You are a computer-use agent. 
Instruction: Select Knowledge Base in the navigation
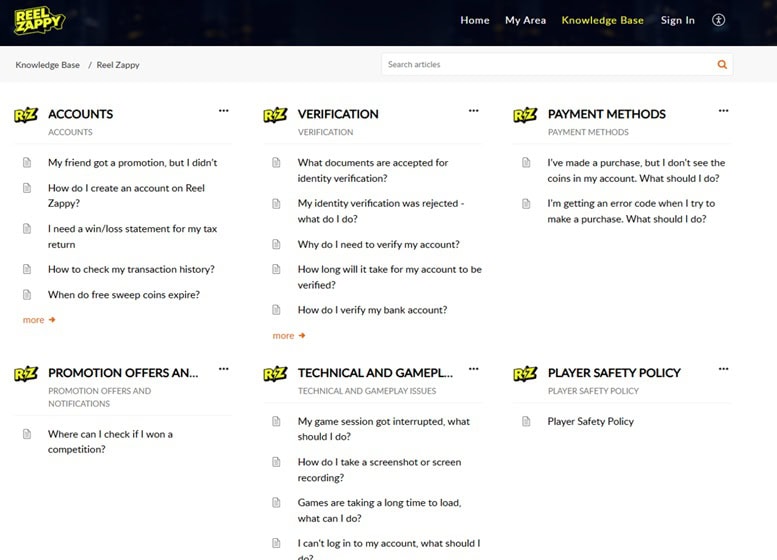click(x=602, y=20)
